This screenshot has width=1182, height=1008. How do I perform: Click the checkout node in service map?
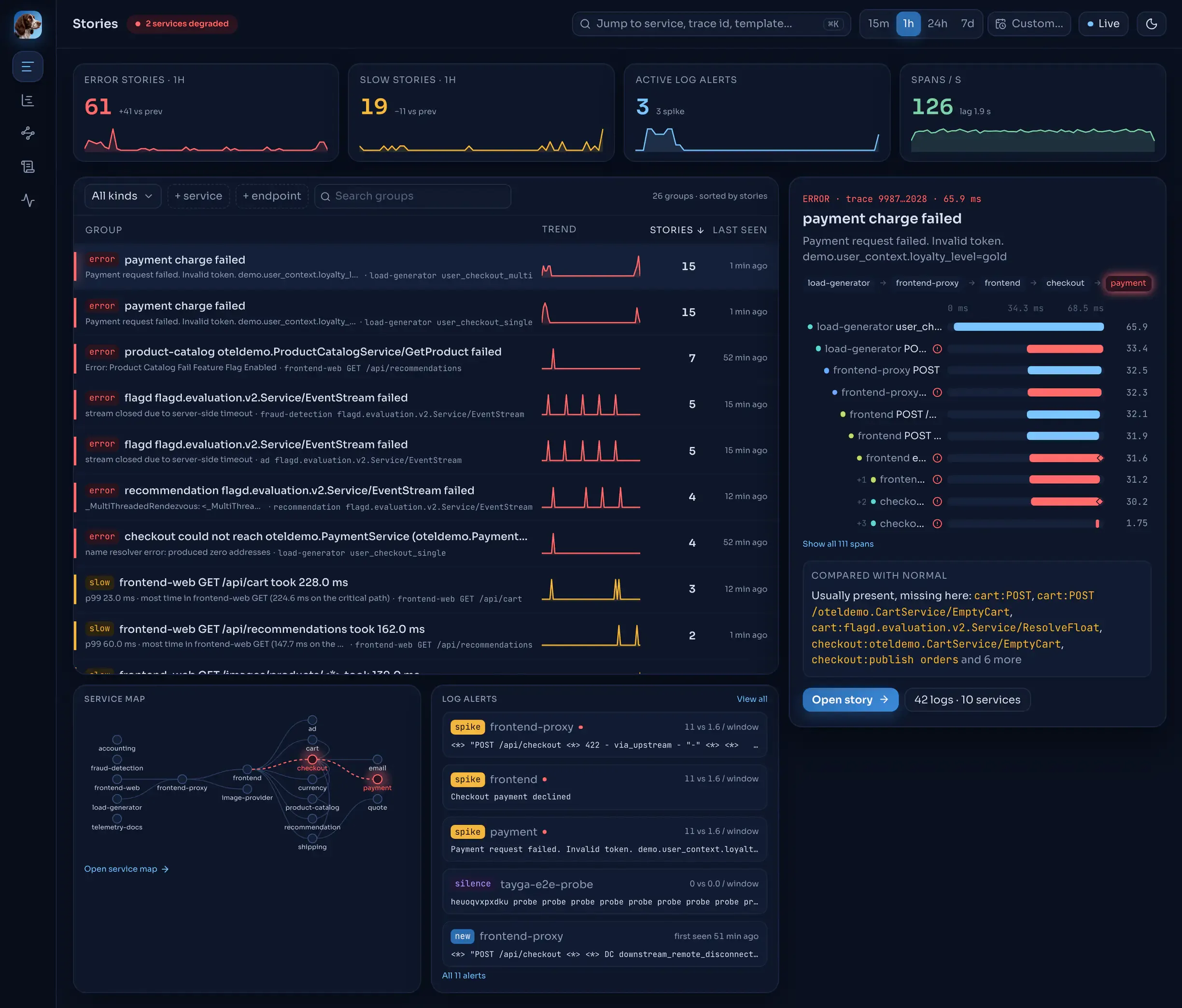click(x=312, y=760)
